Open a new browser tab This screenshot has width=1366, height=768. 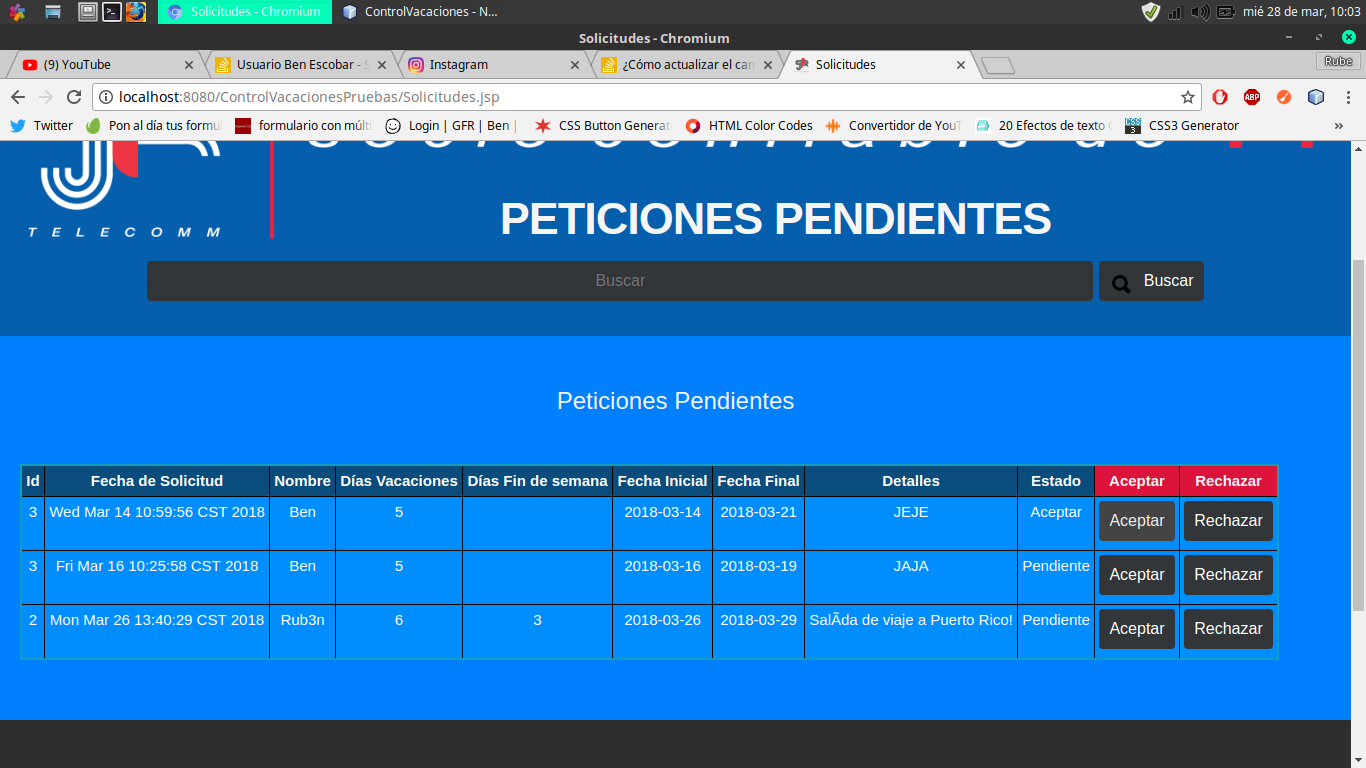tap(998, 66)
